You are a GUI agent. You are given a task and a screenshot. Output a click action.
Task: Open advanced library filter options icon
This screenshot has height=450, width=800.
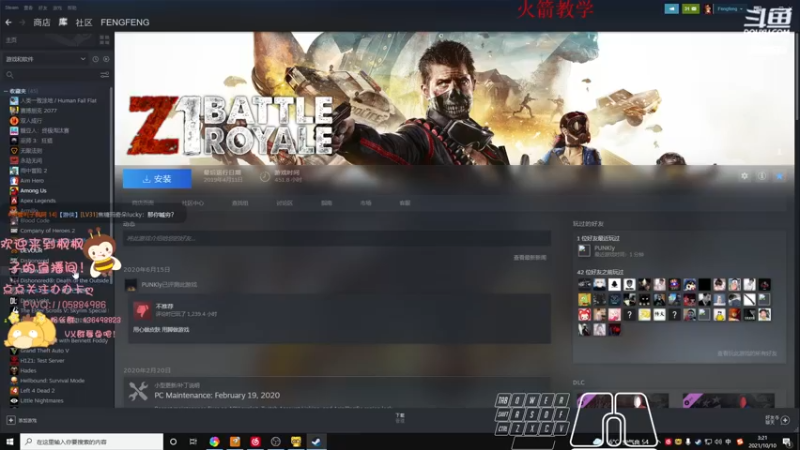[x=105, y=75]
